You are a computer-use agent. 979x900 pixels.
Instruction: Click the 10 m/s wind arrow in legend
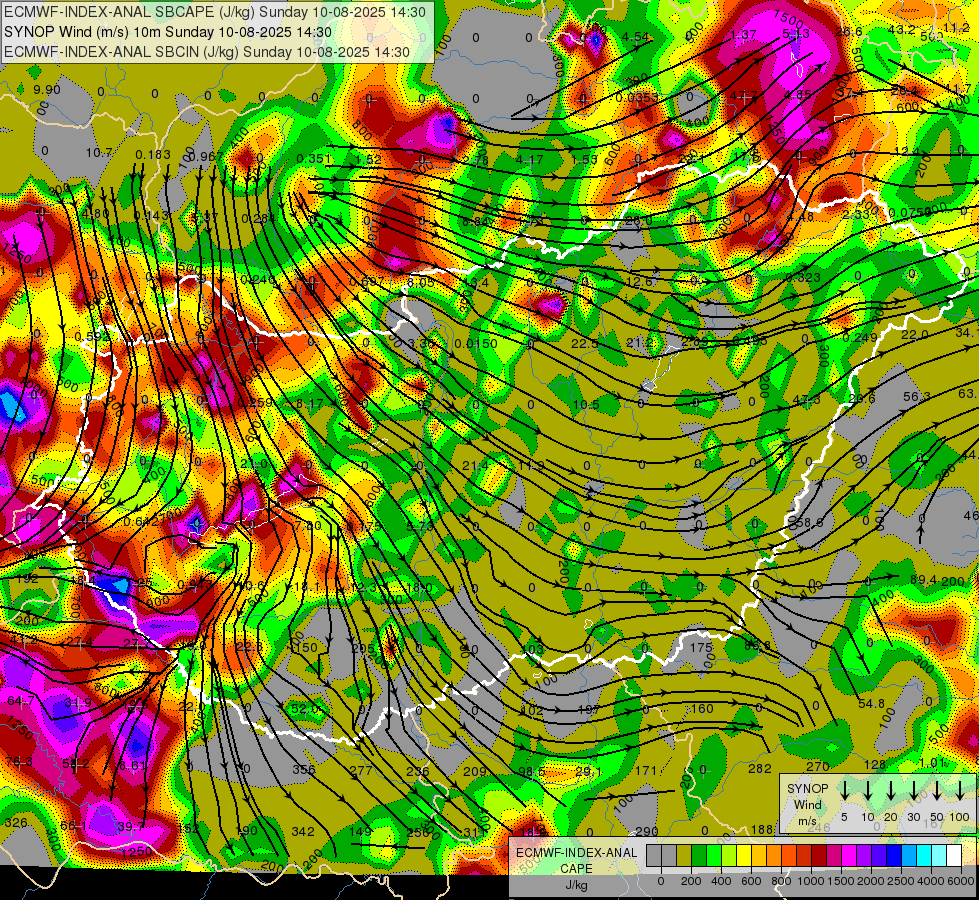pos(867,791)
